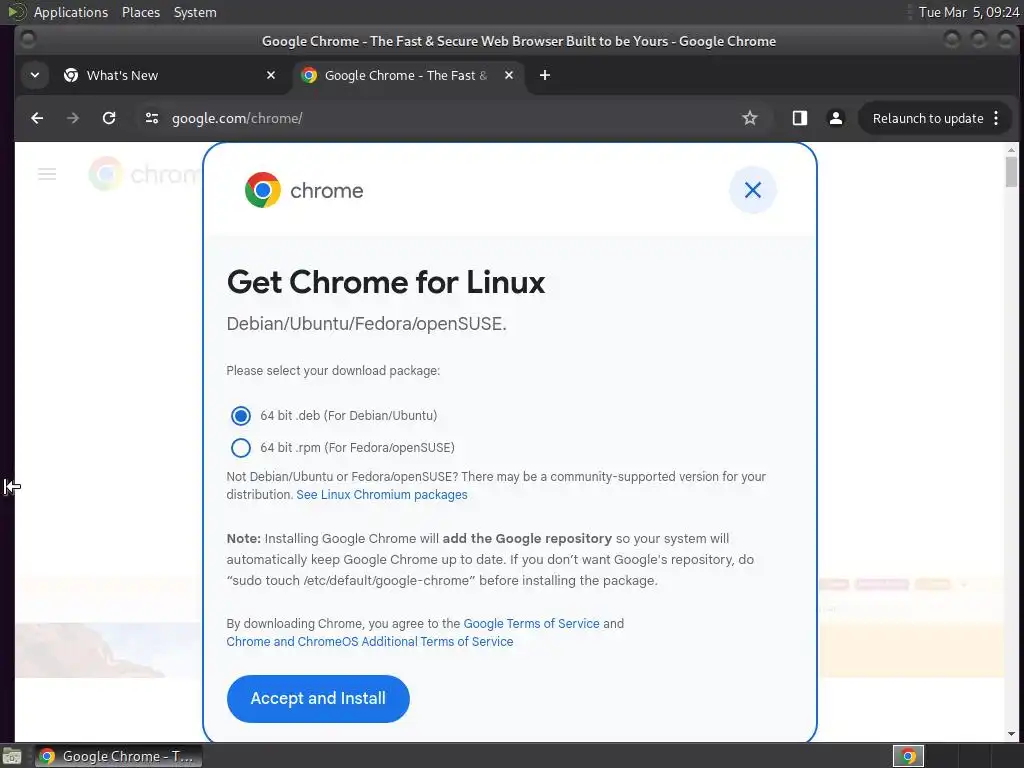Open the Applications menu
This screenshot has width=1024, height=768.
[x=71, y=12]
